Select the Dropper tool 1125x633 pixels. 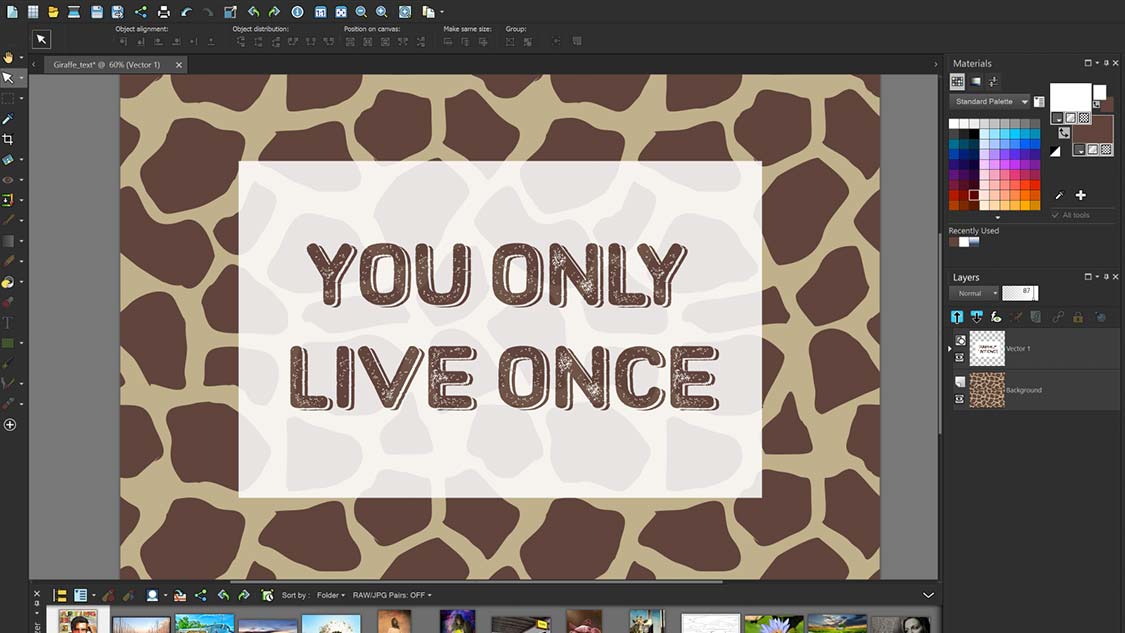[x=8, y=118]
